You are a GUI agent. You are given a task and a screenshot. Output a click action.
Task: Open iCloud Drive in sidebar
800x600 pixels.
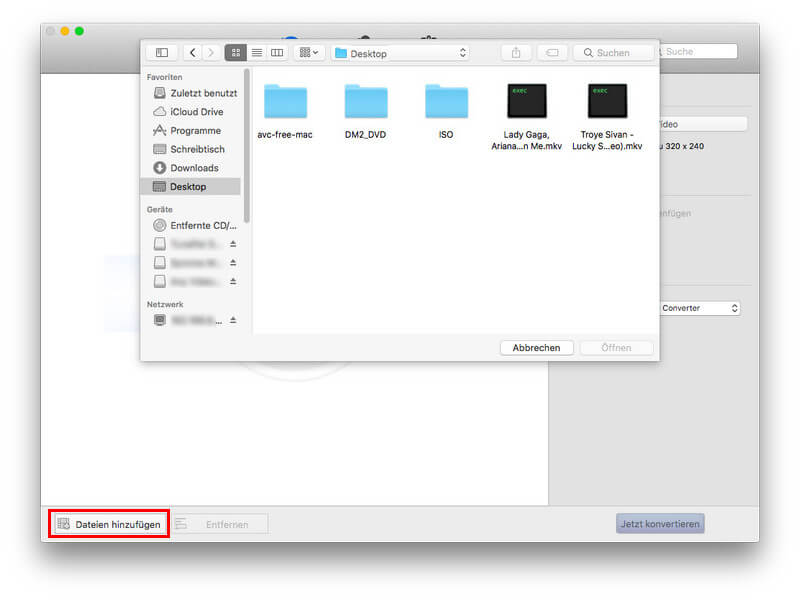(188, 112)
